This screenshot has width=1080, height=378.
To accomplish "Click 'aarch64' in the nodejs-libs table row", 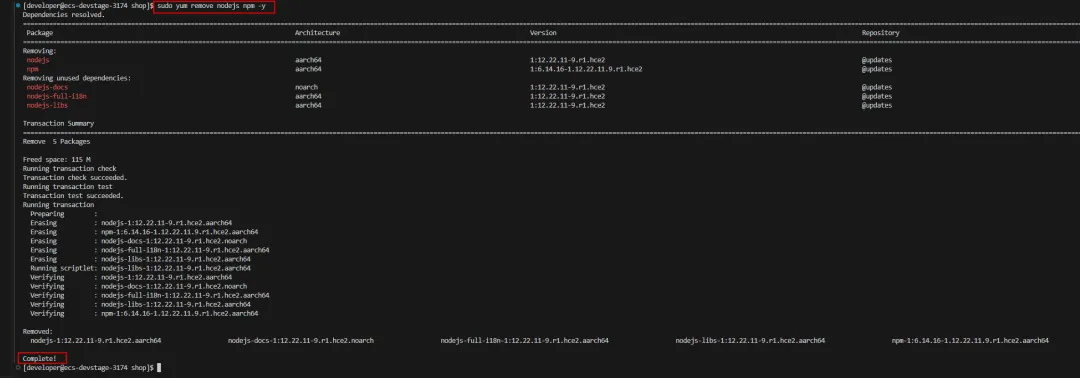I will [x=309, y=105].
